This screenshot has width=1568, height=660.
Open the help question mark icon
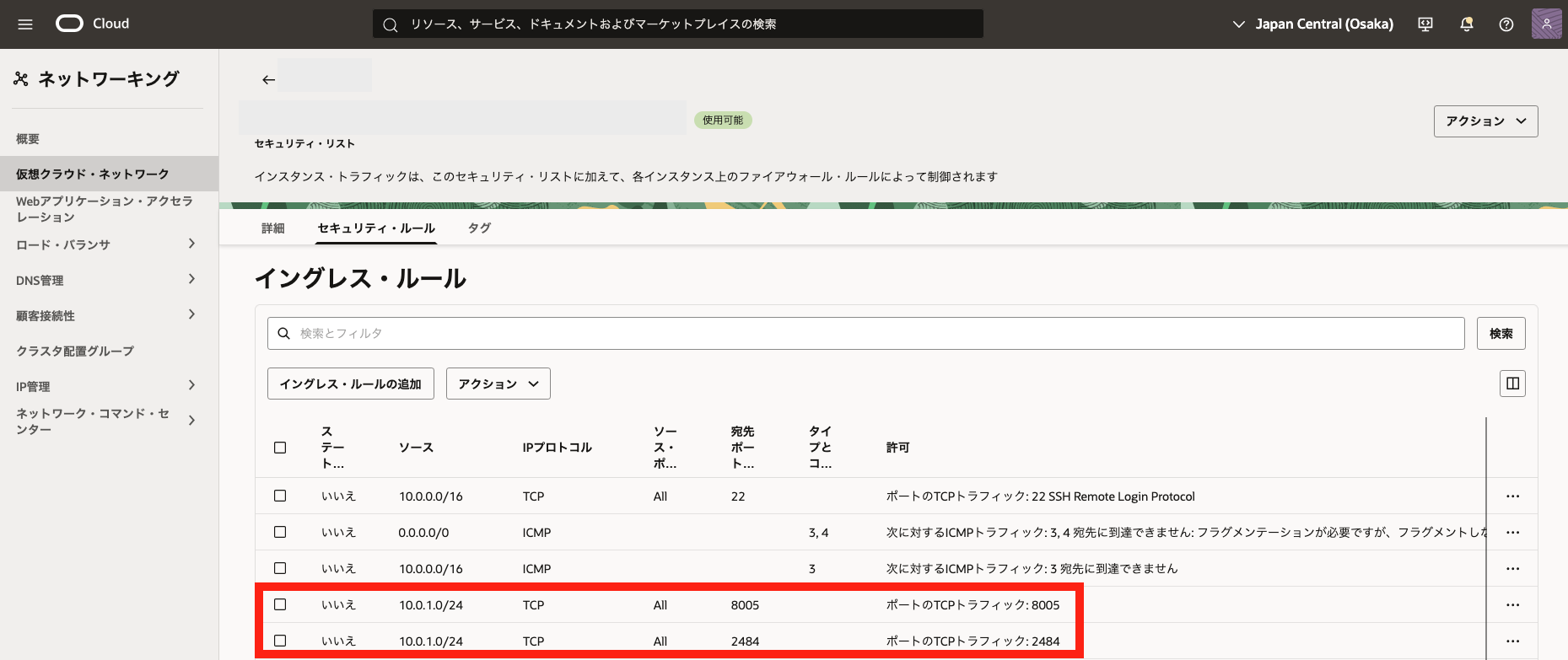[1506, 24]
